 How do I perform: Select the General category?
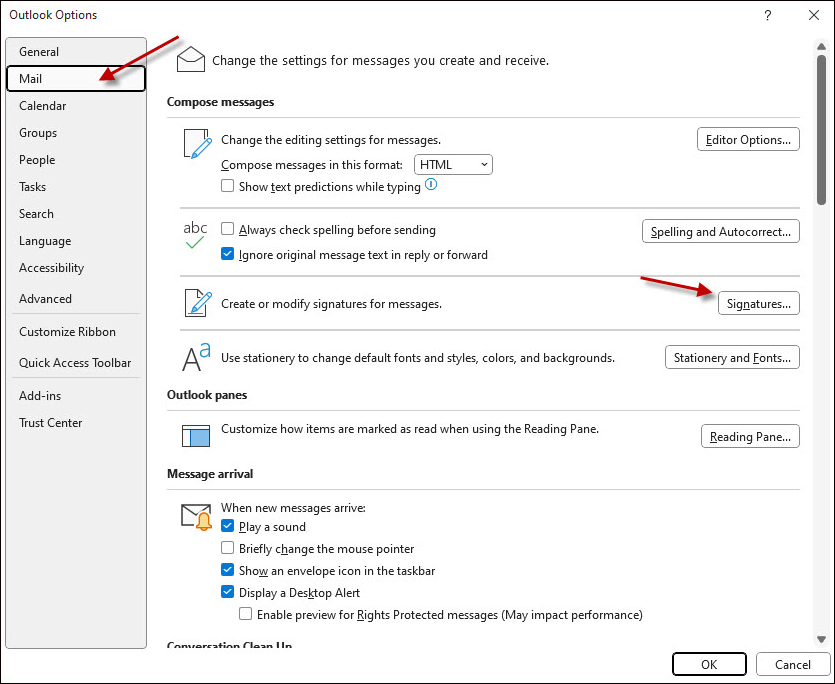[76, 52]
